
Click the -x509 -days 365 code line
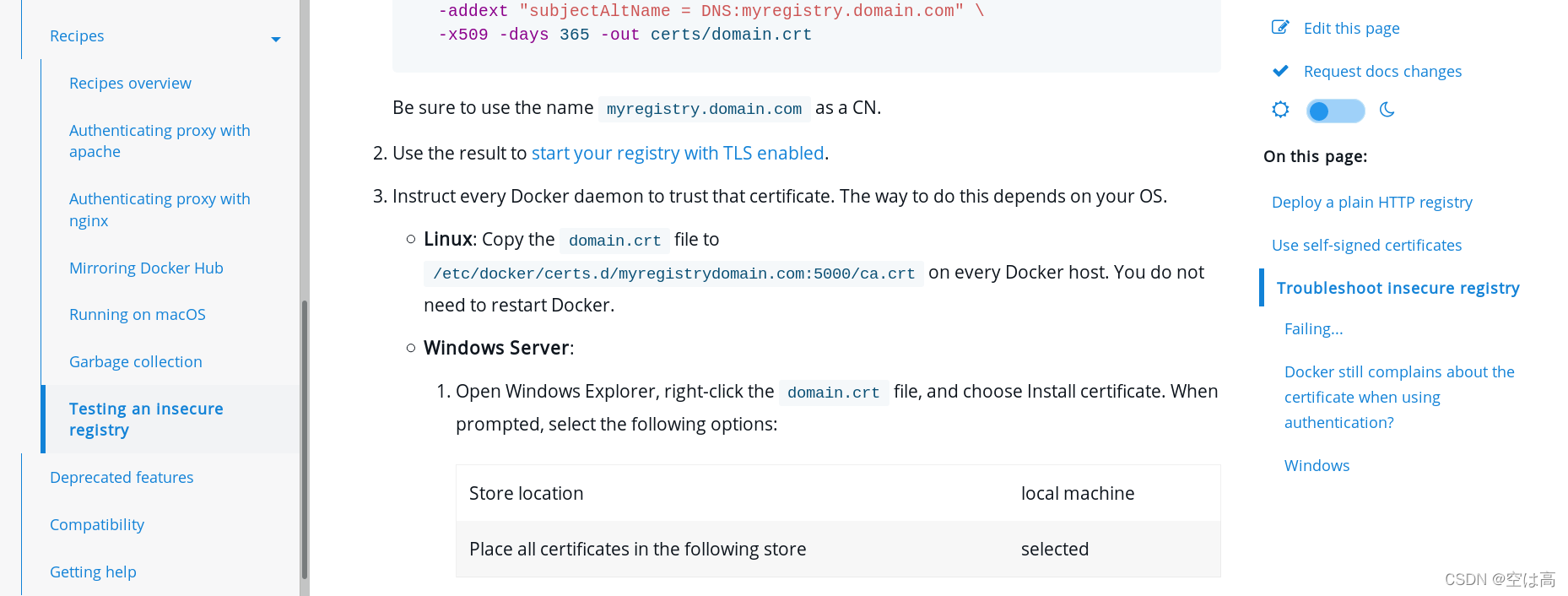tap(624, 35)
